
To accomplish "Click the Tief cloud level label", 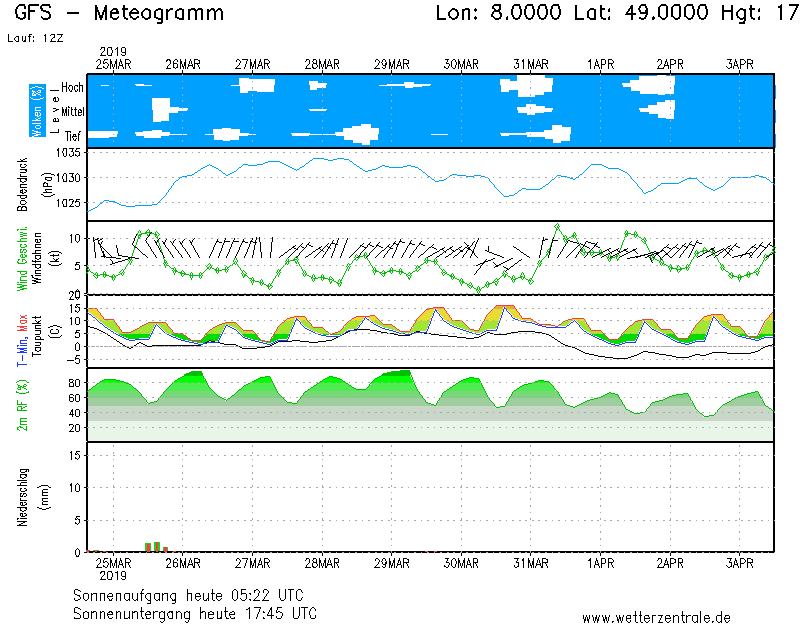I will (x=74, y=134).
